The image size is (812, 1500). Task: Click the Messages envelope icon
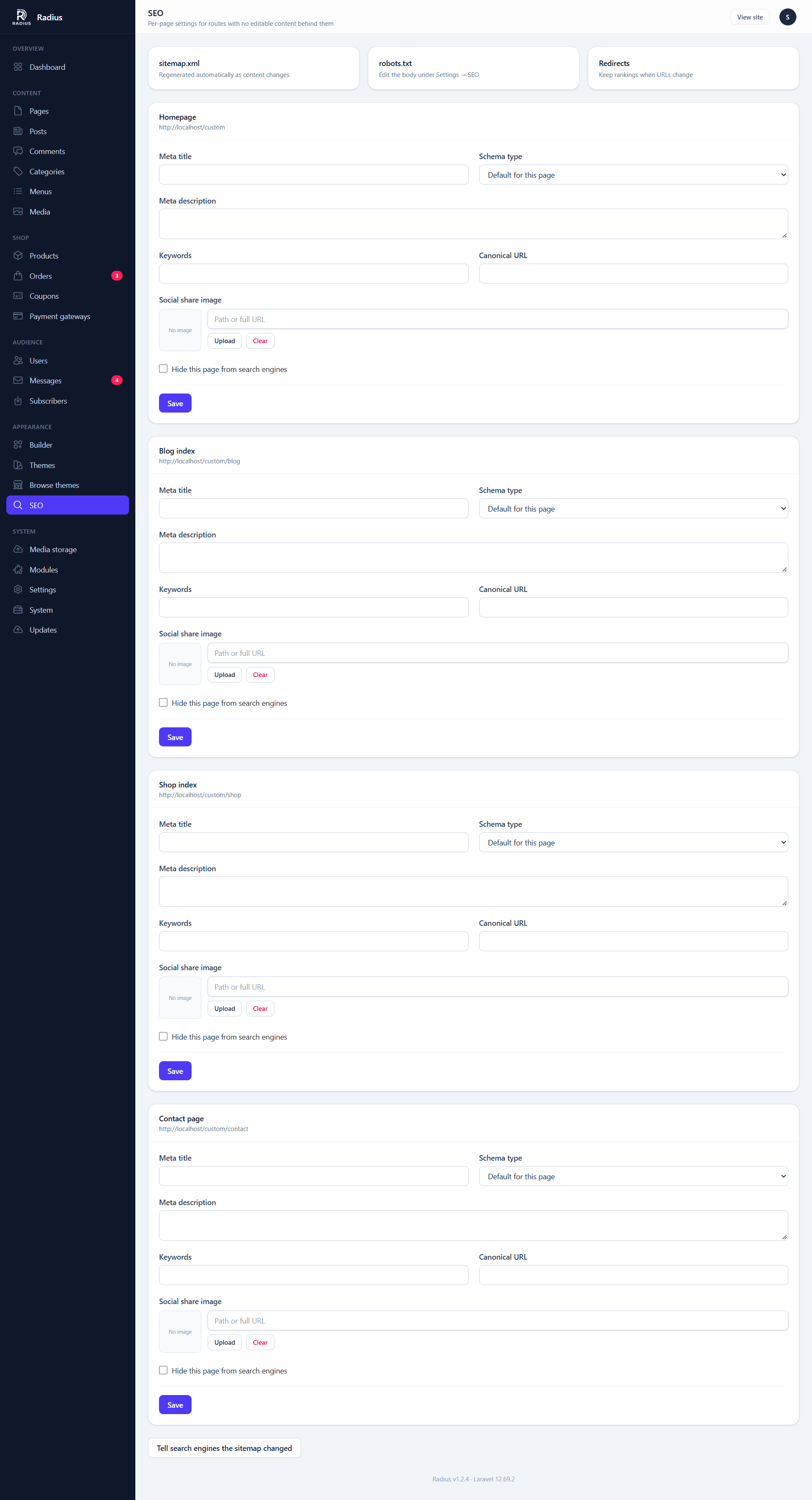[x=18, y=380]
